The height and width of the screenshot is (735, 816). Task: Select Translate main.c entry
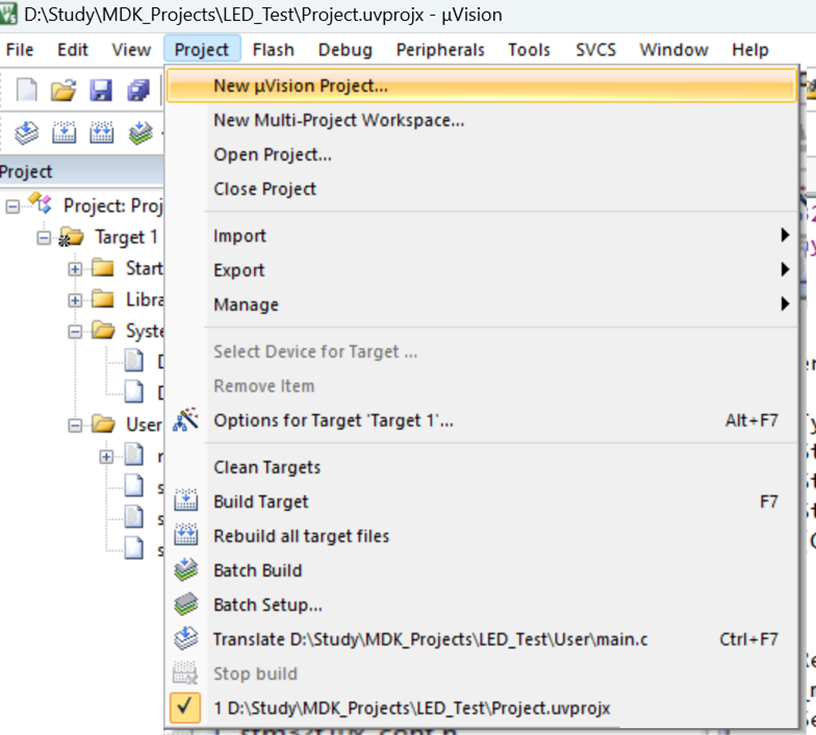pos(481,639)
